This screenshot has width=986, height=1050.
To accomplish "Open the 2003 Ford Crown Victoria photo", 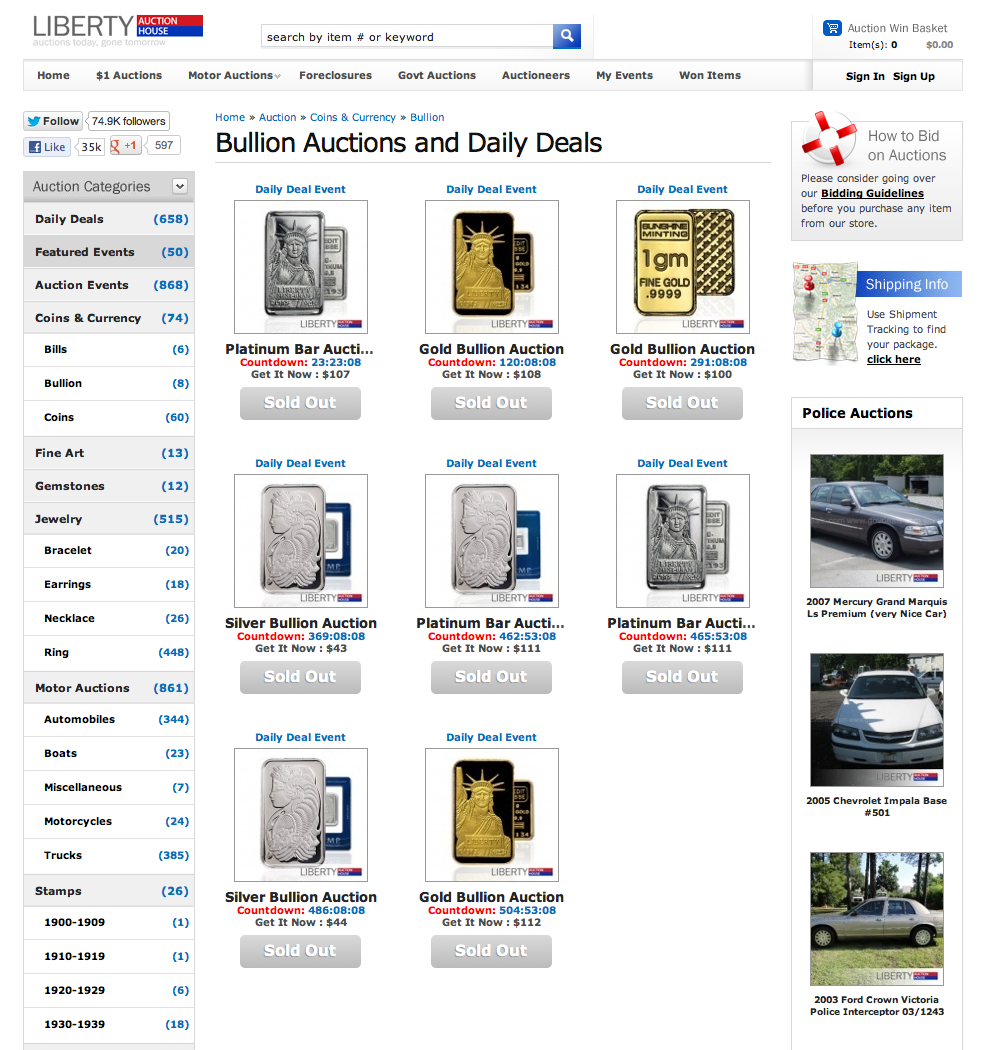I will tap(877, 919).
